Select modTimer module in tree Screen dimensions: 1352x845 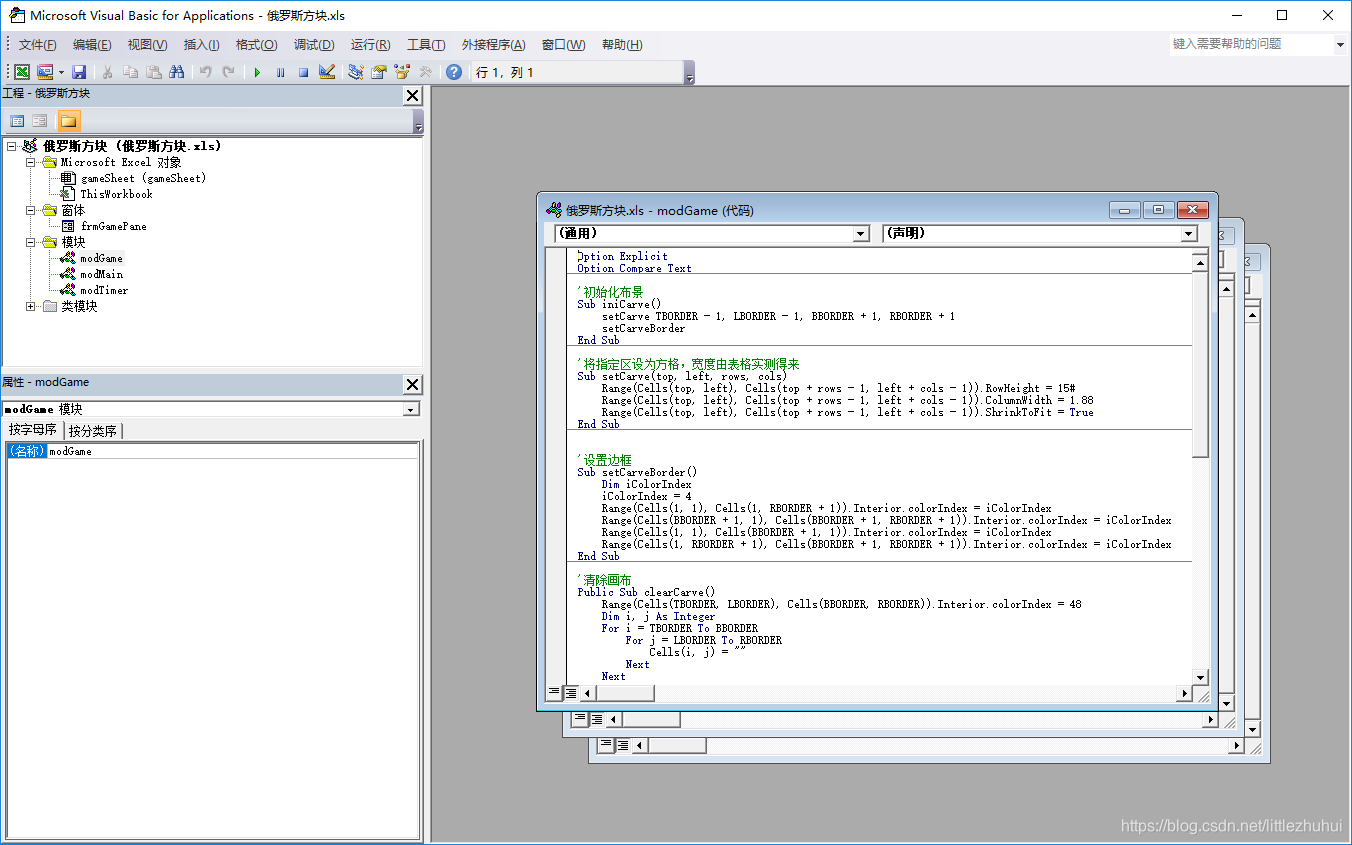click(x=104, y=290)
